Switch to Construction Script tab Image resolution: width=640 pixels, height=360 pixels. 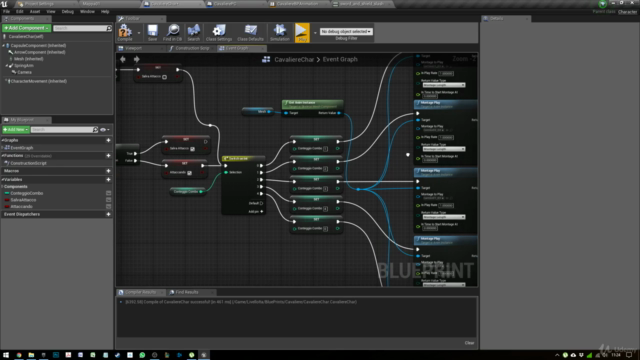(192, 48)
